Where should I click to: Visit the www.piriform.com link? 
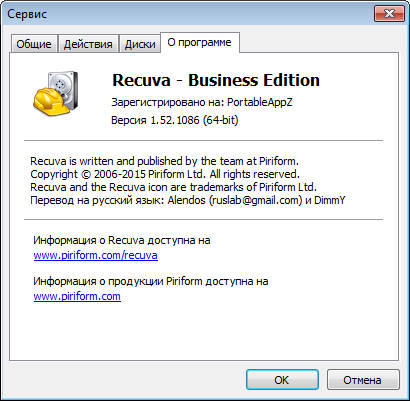click(77, 296)
